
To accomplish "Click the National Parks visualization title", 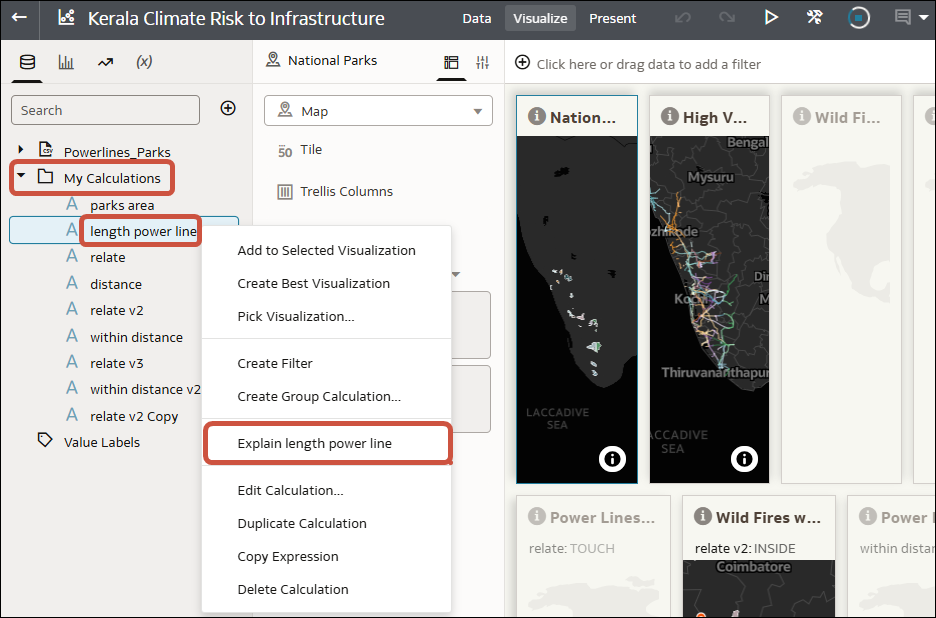I will 332,60.
